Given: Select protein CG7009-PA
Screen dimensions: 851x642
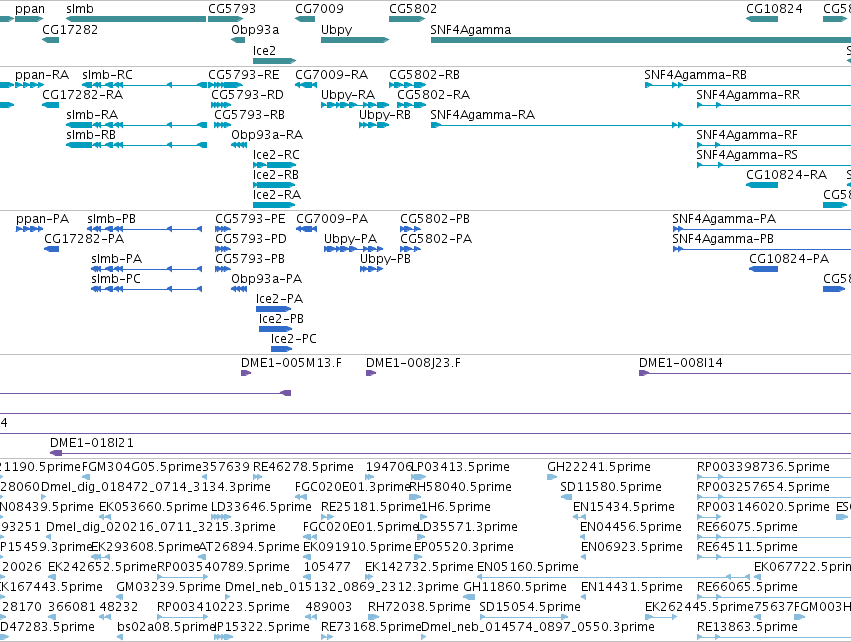Looking at the screenshot, I should 307,229.
